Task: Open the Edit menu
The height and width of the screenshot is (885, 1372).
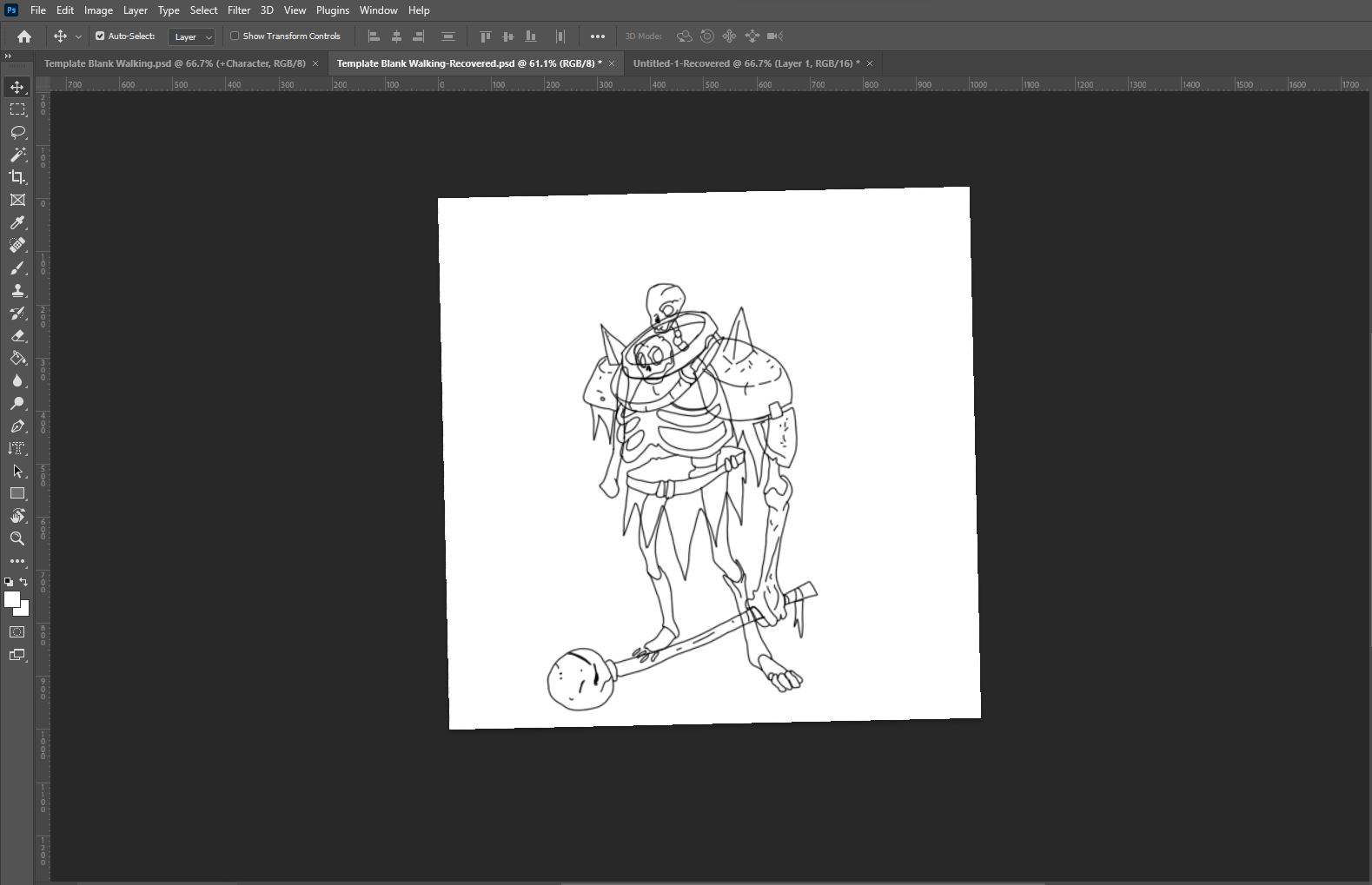Action: pyautogui.click(x=65, y=10)
